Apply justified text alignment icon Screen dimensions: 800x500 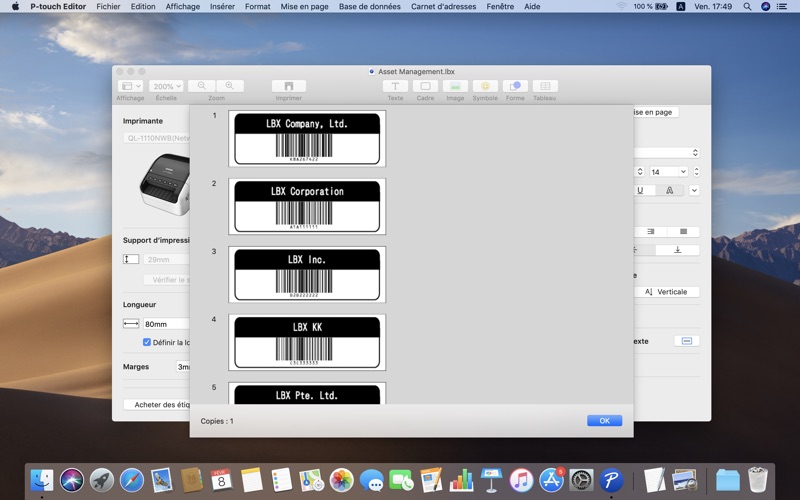683,232
